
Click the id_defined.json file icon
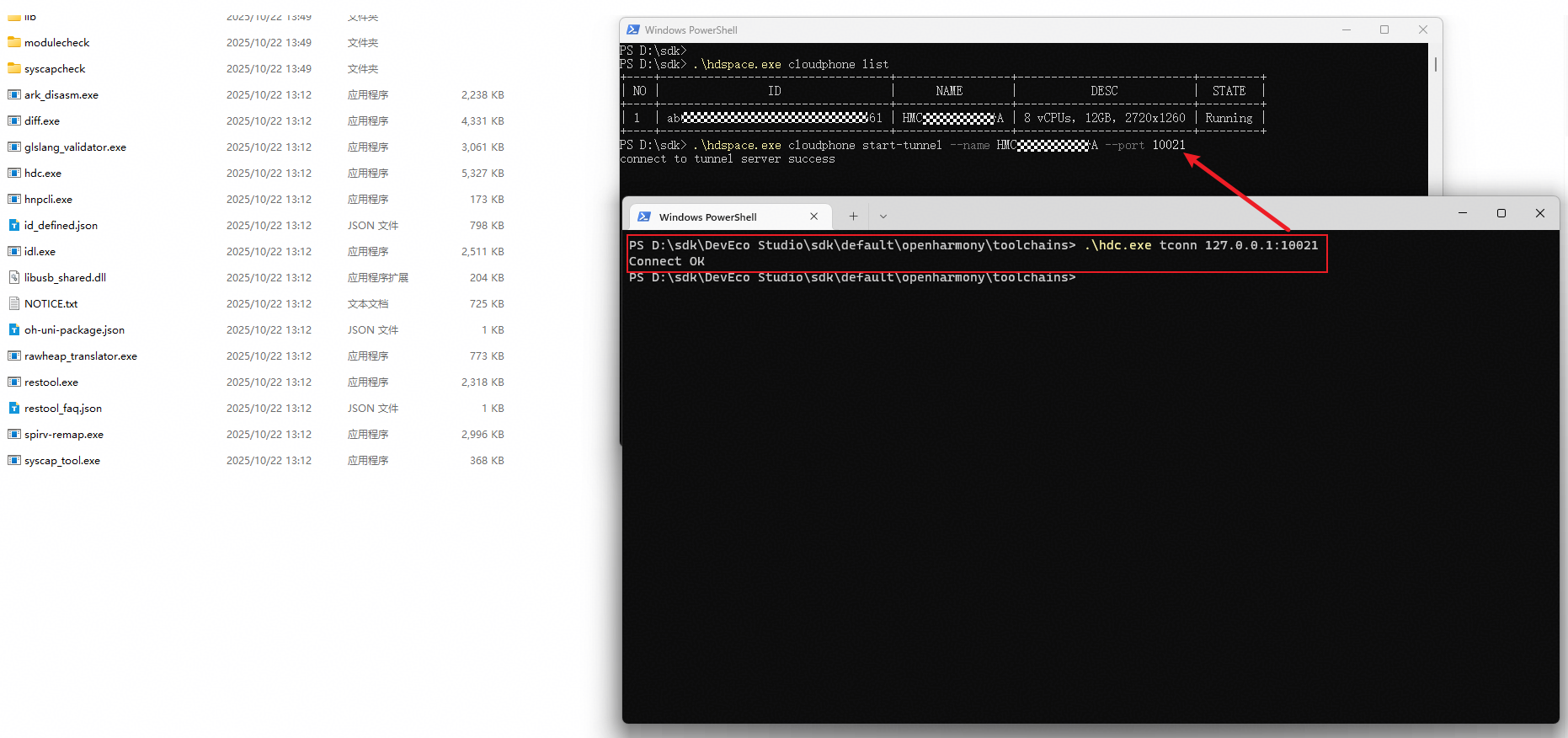(14, 225)
